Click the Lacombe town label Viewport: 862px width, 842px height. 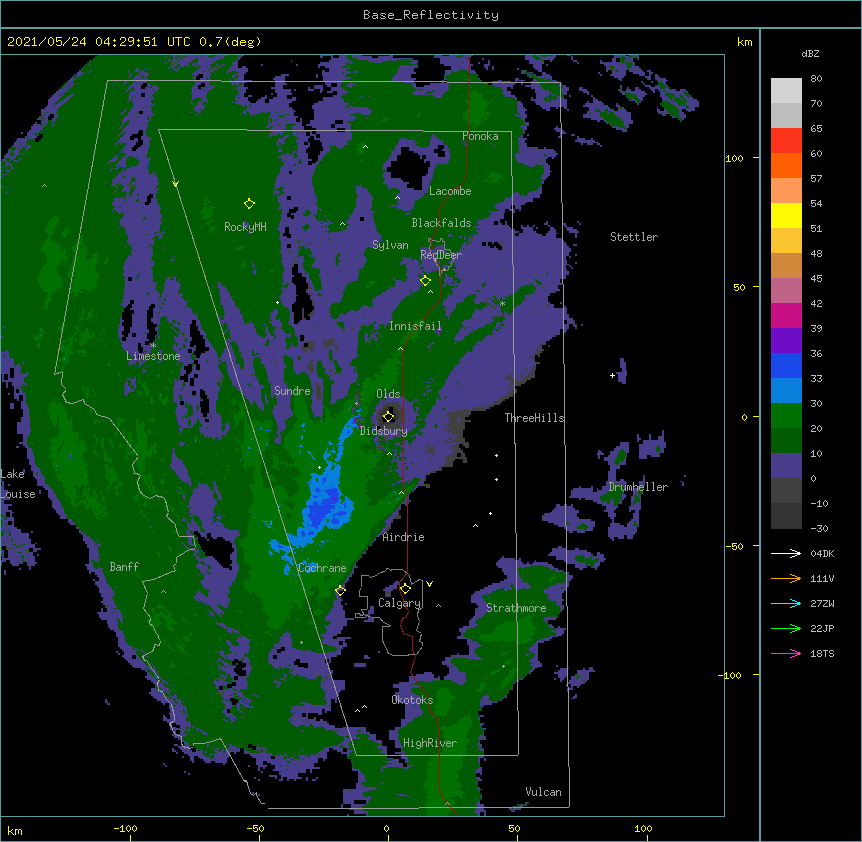coord(450,191)
